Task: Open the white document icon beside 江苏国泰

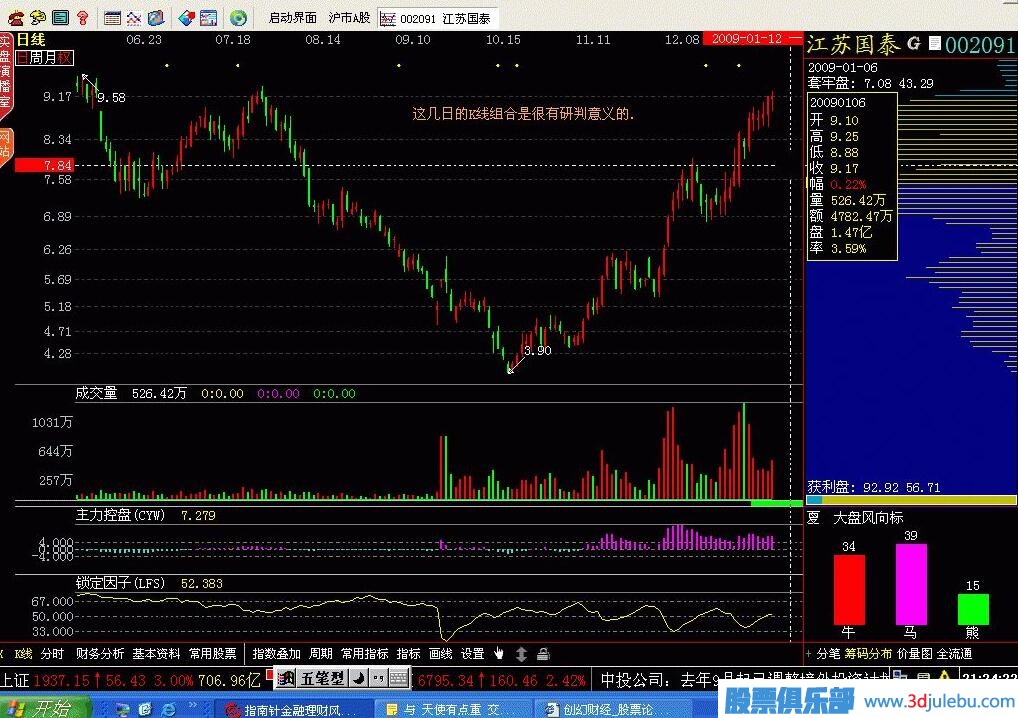Action: tap(934, 44)
